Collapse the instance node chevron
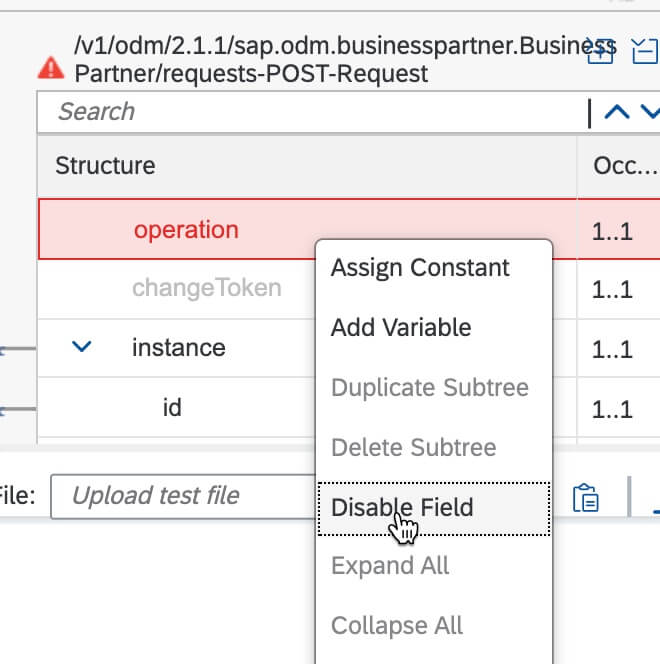Viewport: 660px width, 664px height. pos(81,346)
